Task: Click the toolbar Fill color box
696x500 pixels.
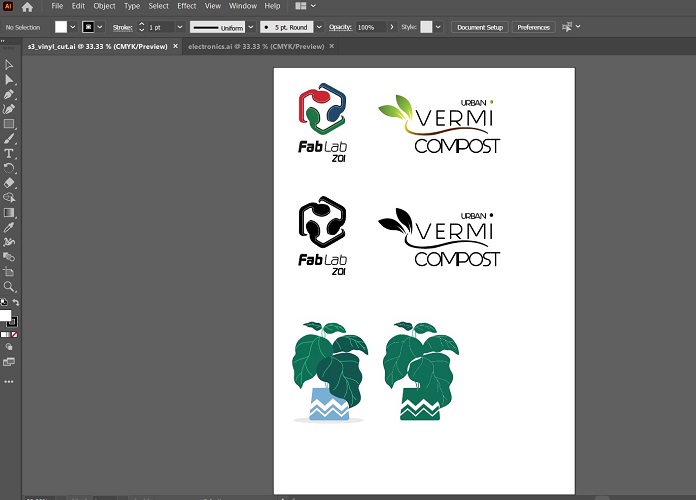Action: pos(5,315)
